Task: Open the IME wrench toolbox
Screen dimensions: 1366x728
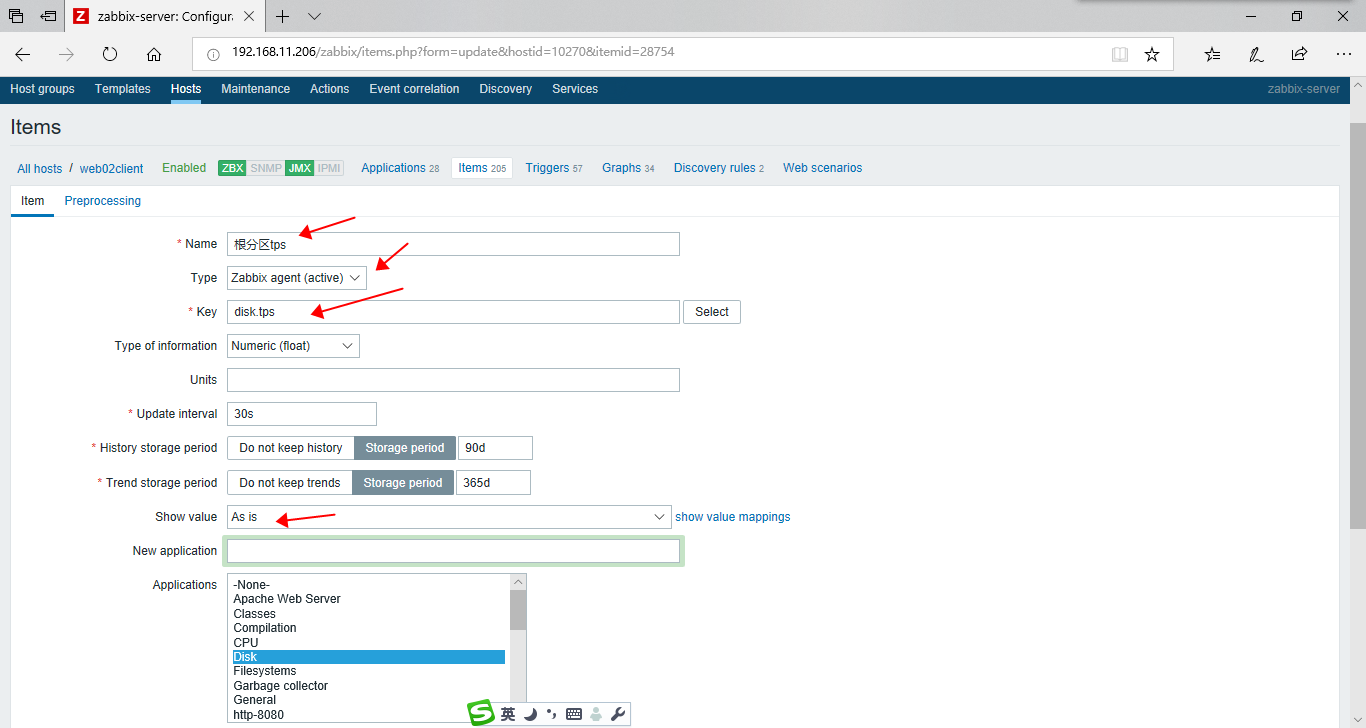Action: [x=618, y=714]
